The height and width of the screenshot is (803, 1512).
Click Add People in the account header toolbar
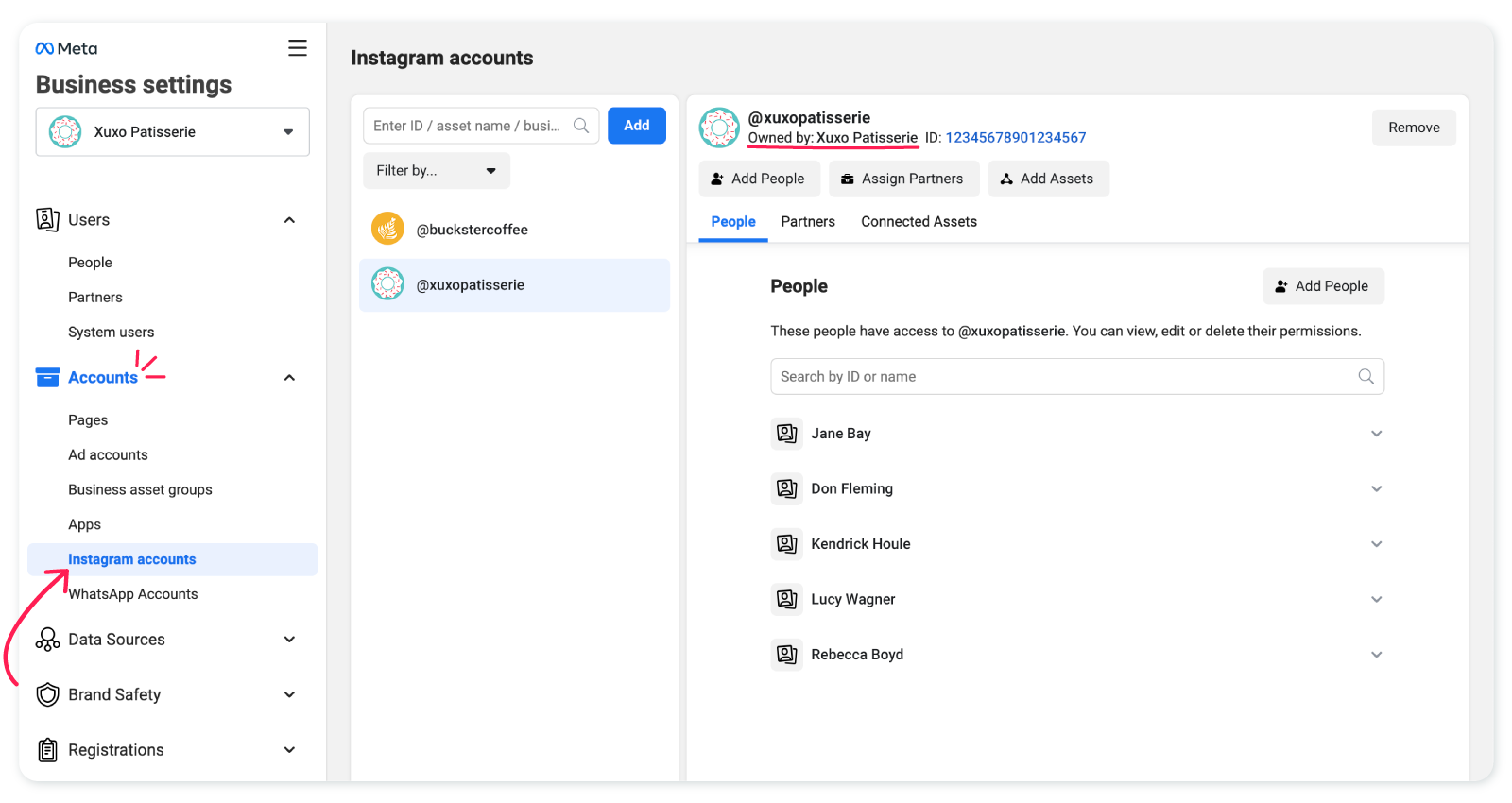point(760,179)
